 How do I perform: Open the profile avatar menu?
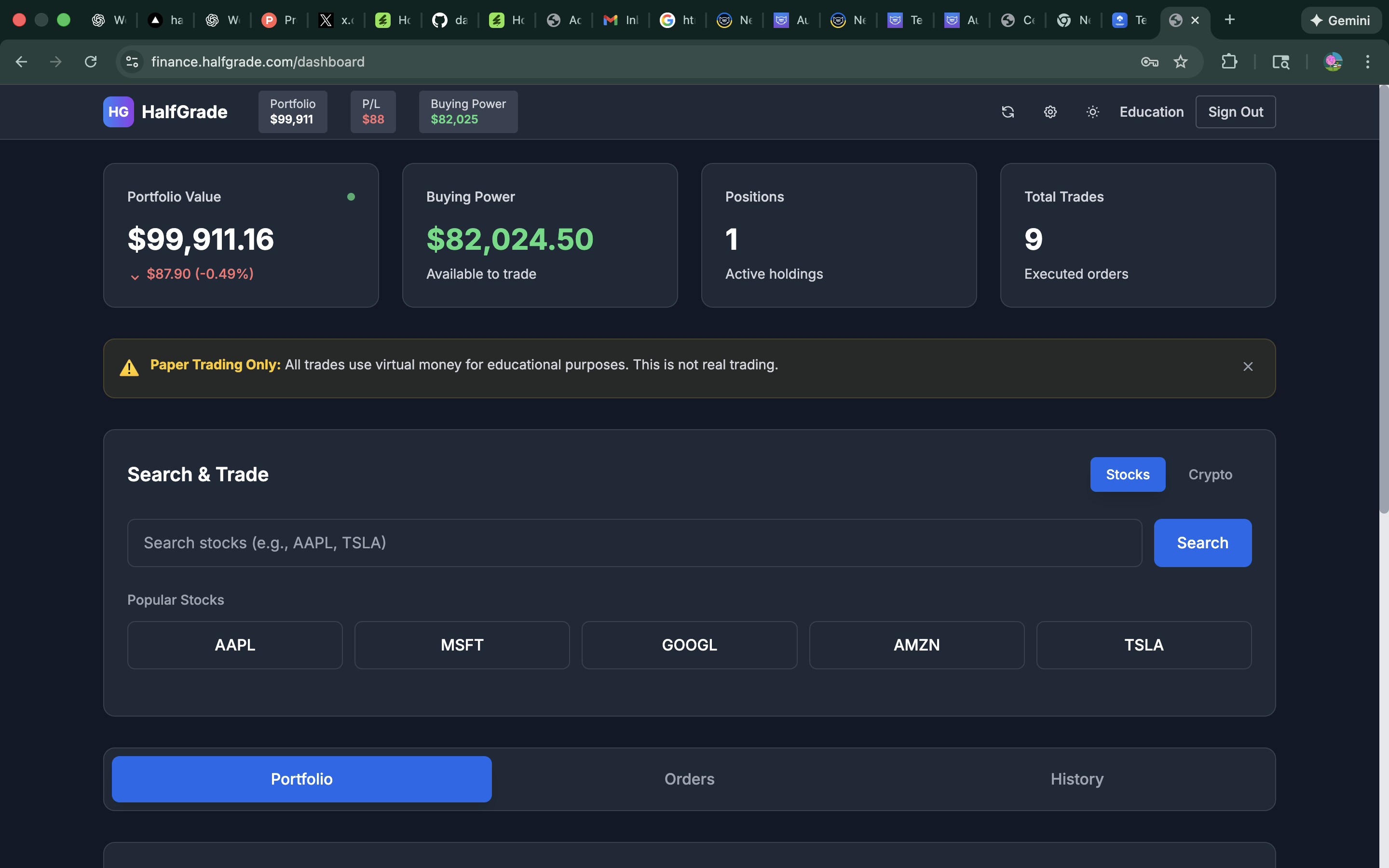tap(1334, 61)
